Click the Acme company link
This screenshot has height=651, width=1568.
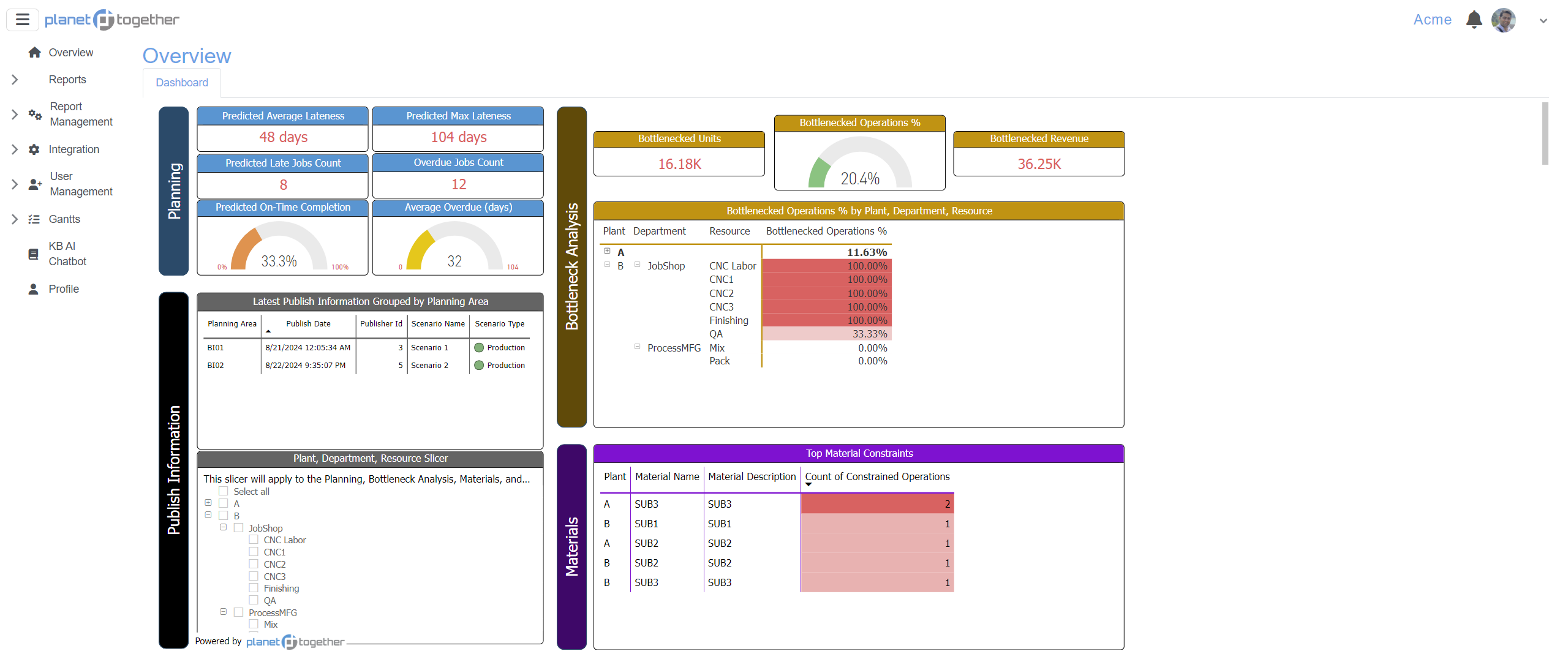point(1432,20)
